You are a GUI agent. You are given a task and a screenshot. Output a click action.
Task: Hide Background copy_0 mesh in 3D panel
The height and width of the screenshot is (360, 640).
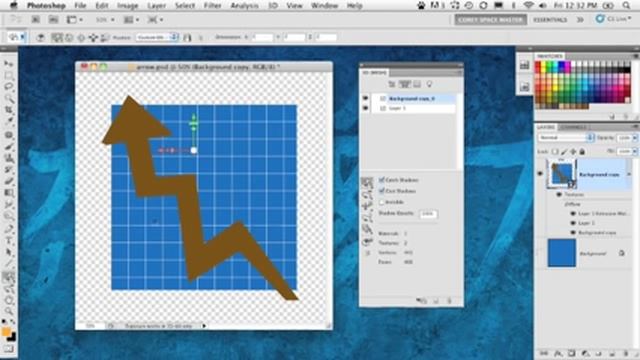click(365, 98)
